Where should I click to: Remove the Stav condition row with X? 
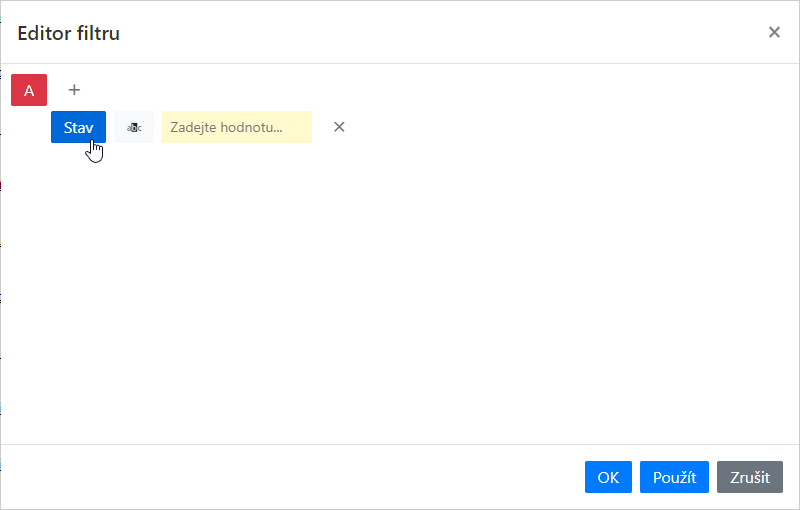click(x=339, y=127)
